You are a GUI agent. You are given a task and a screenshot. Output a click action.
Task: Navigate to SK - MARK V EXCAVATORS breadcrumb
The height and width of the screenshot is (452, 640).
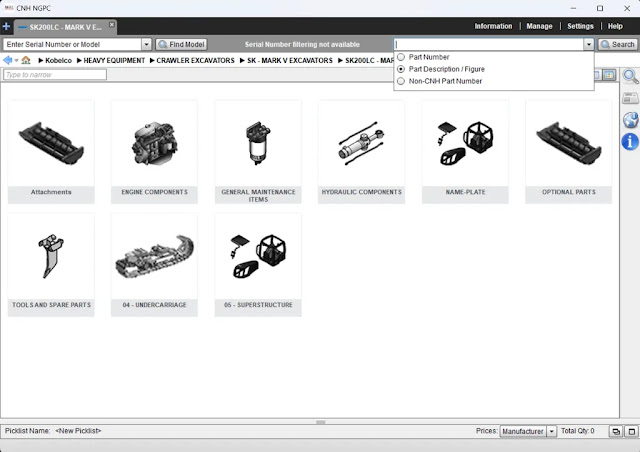pos(289,60)
